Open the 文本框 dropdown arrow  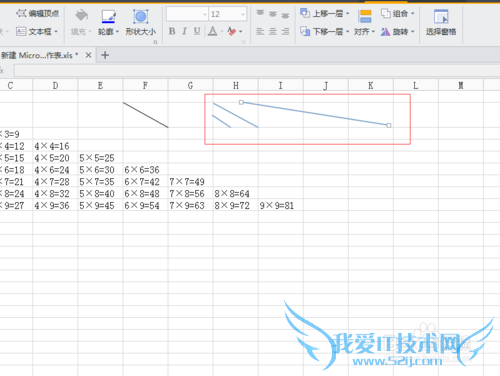(56, 32)
